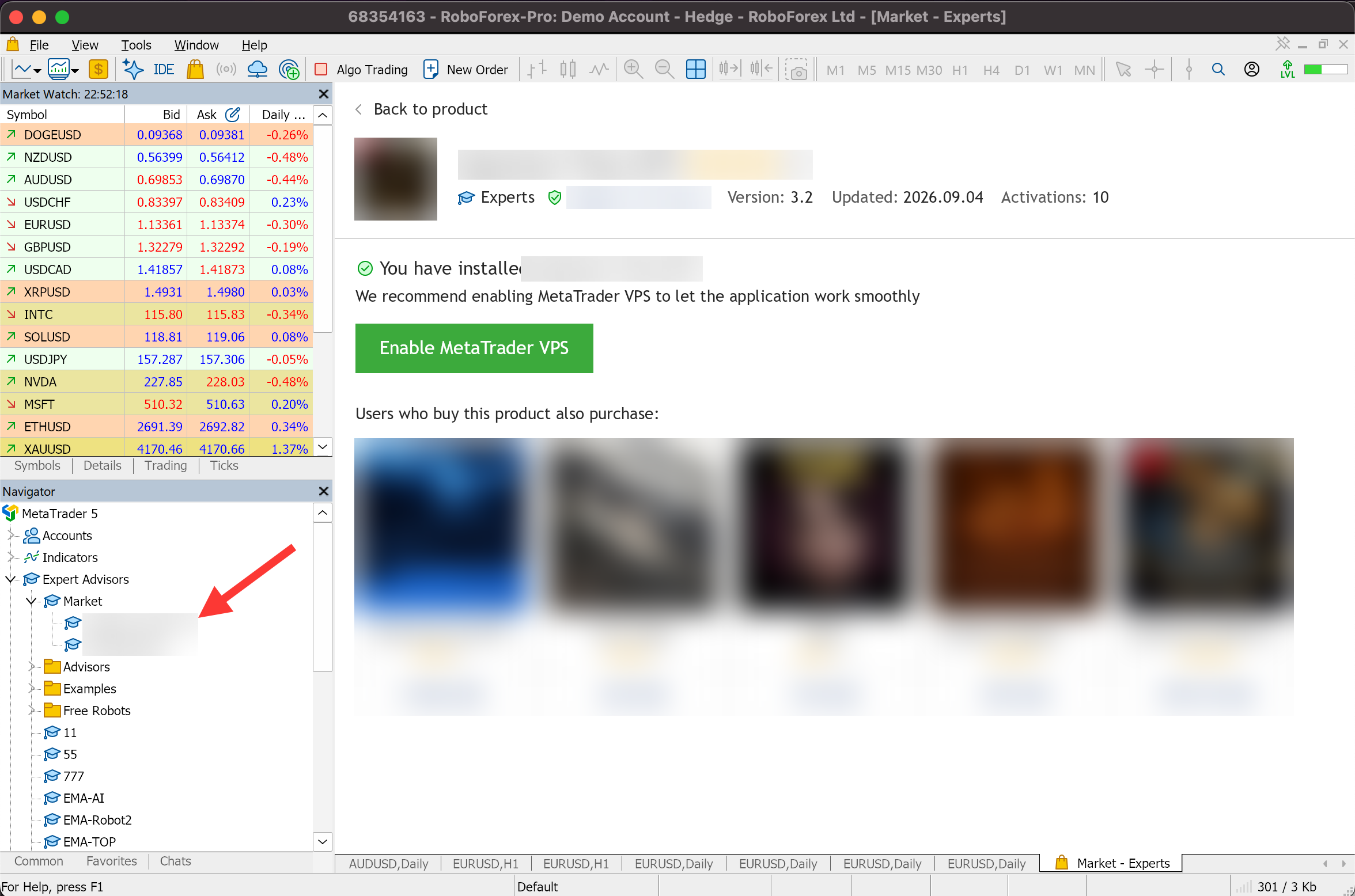
Task: Open the Market shopping bag toolbar icon
Action: pos(195,70)
